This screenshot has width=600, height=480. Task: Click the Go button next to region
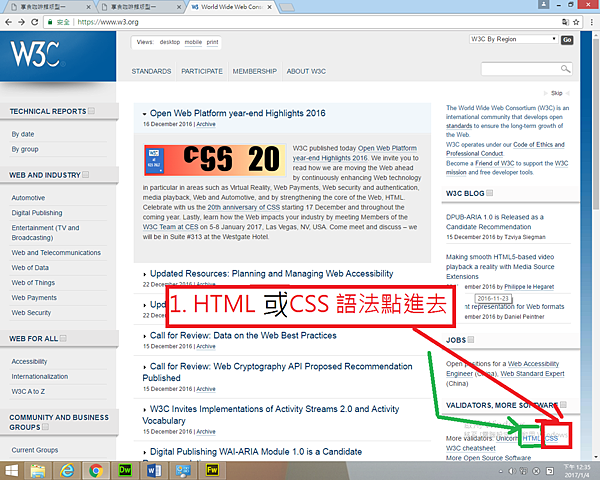click(x=567, y=40)
